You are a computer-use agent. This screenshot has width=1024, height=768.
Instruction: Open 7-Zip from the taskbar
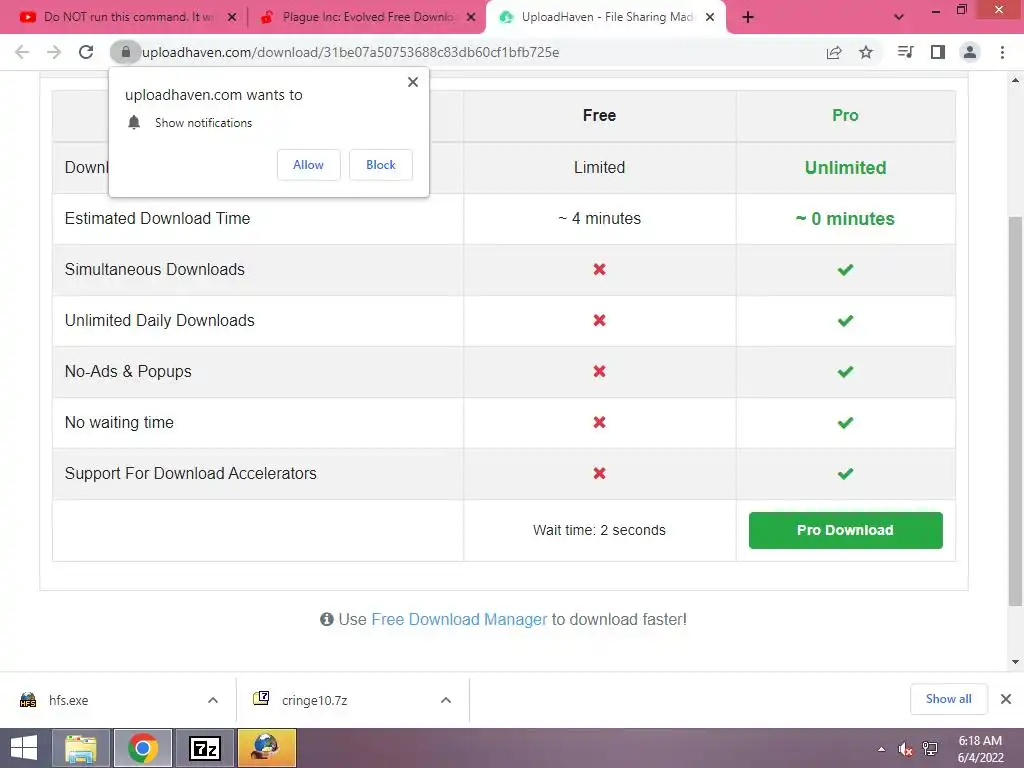[x=205, y=748]
